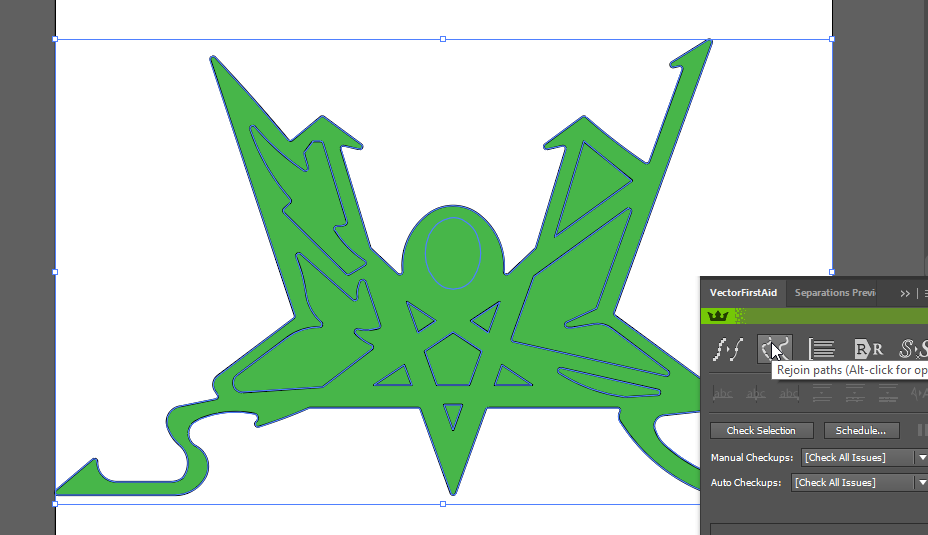The height and width of the screenshot is (535, 928).
Task: Click the R-to-R text conversion icon
Action: pos(868,349)
